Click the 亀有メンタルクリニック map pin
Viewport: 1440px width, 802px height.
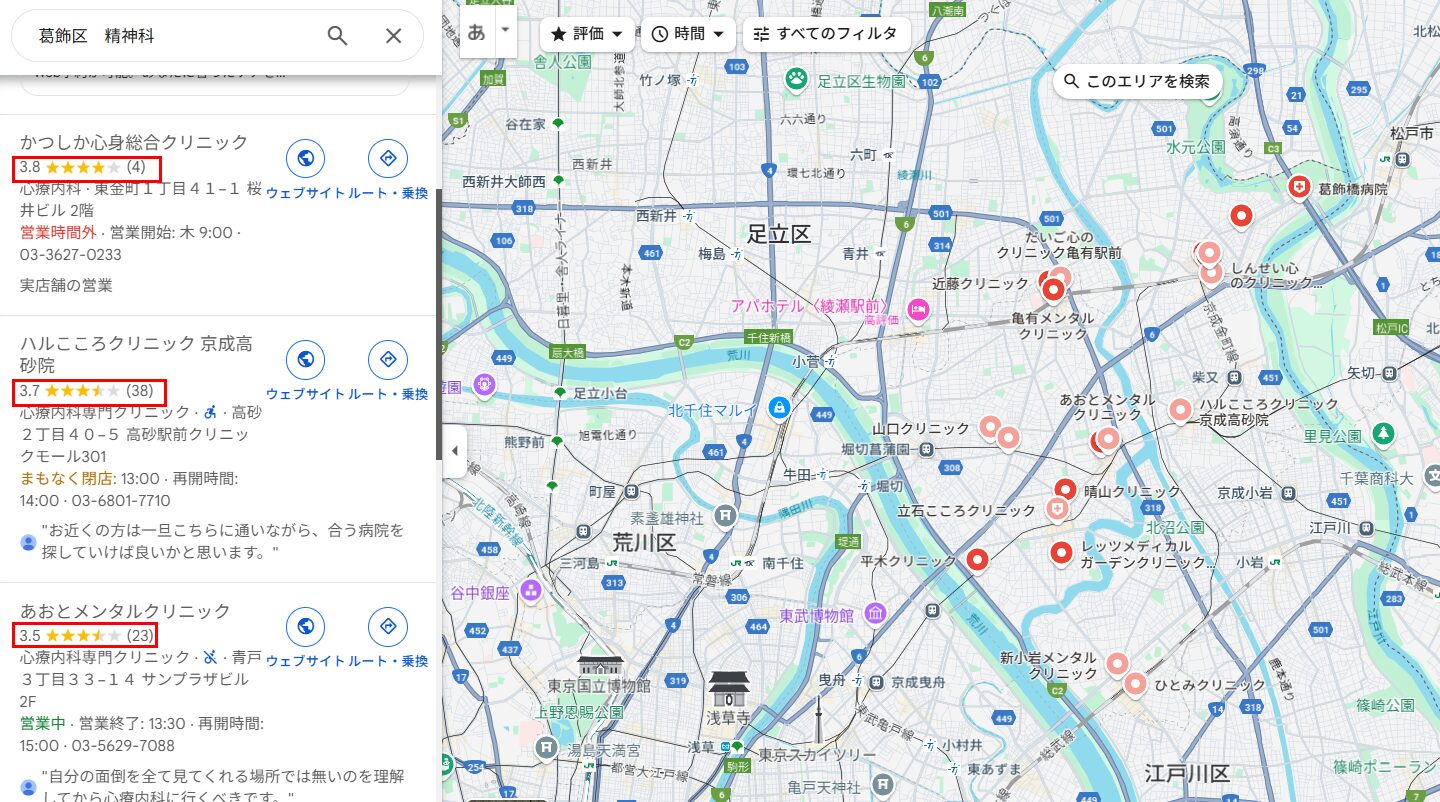coord(1053,291)
